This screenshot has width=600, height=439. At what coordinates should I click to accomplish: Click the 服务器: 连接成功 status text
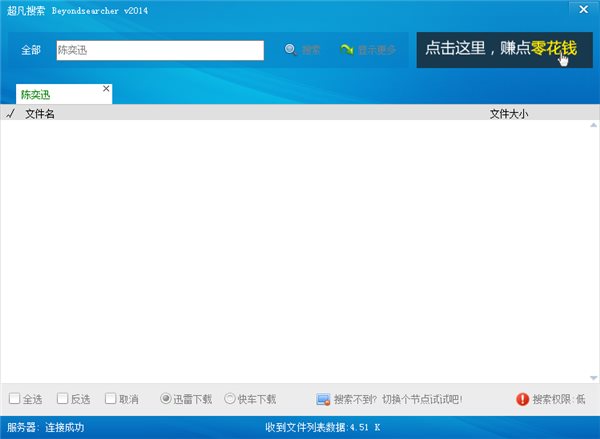(46, 427)
